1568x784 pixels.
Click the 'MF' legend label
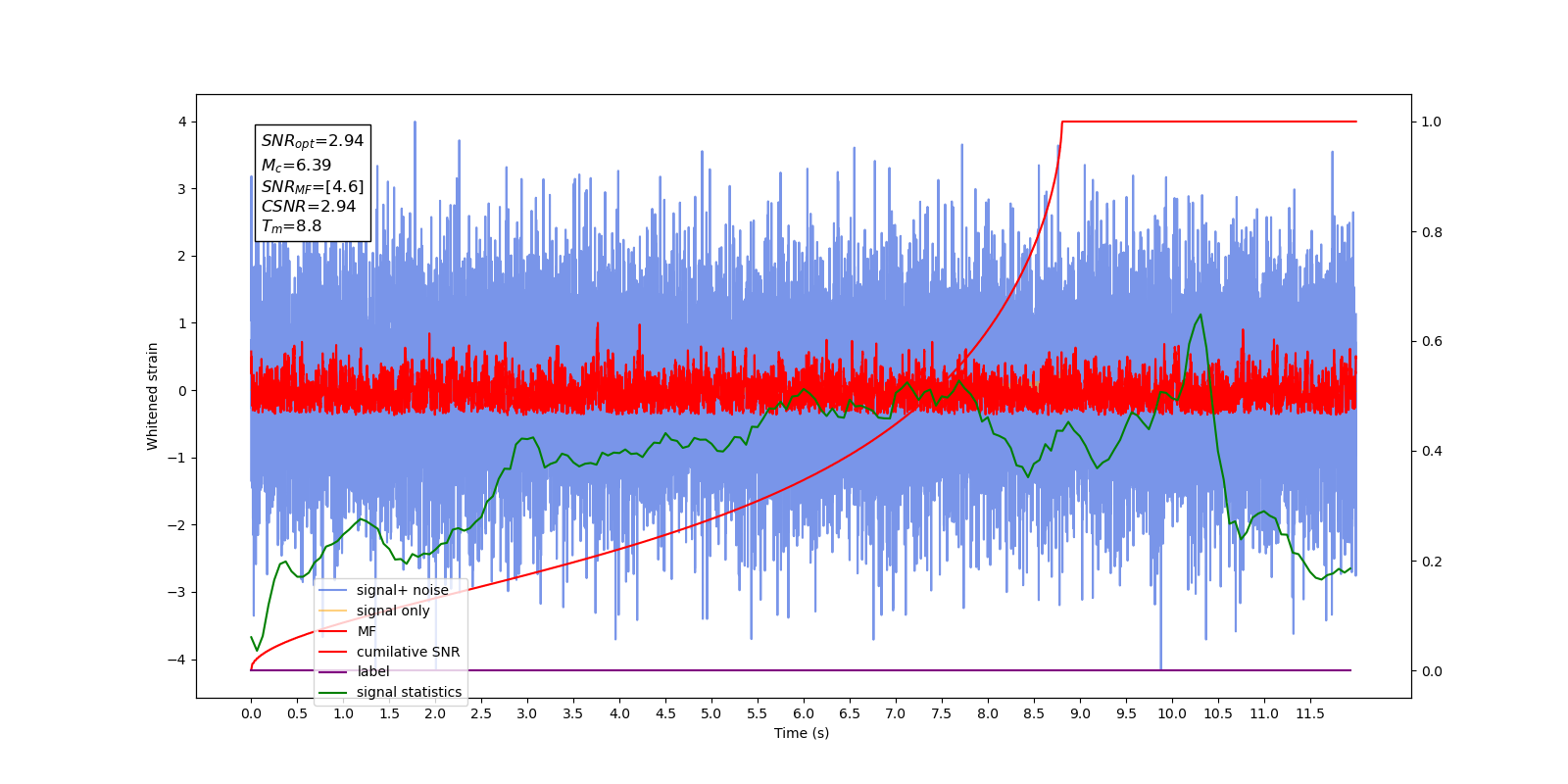click(367, 631)
